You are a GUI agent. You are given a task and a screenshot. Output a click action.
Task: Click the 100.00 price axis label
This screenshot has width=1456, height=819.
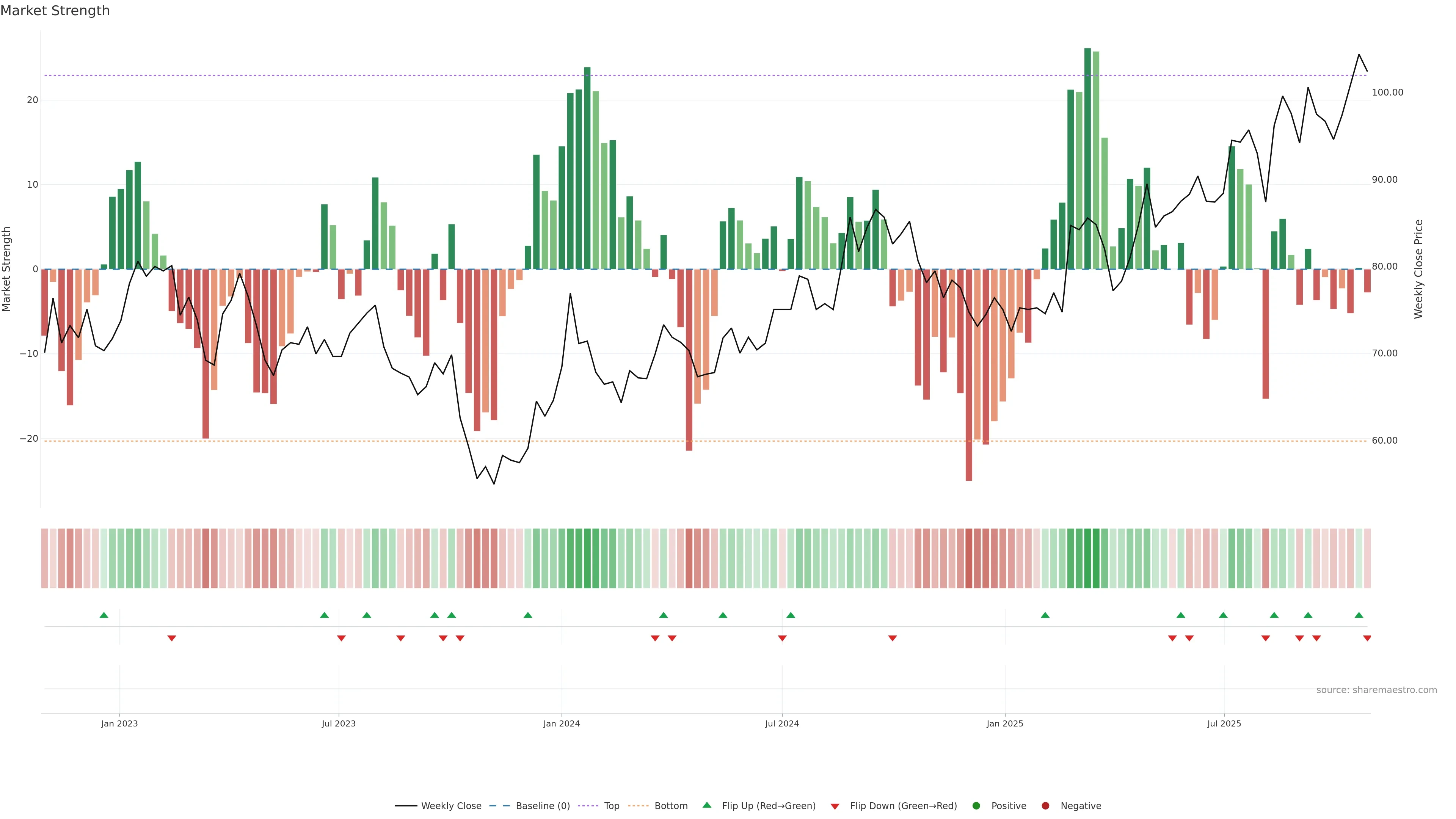[x=1387, y=93]
